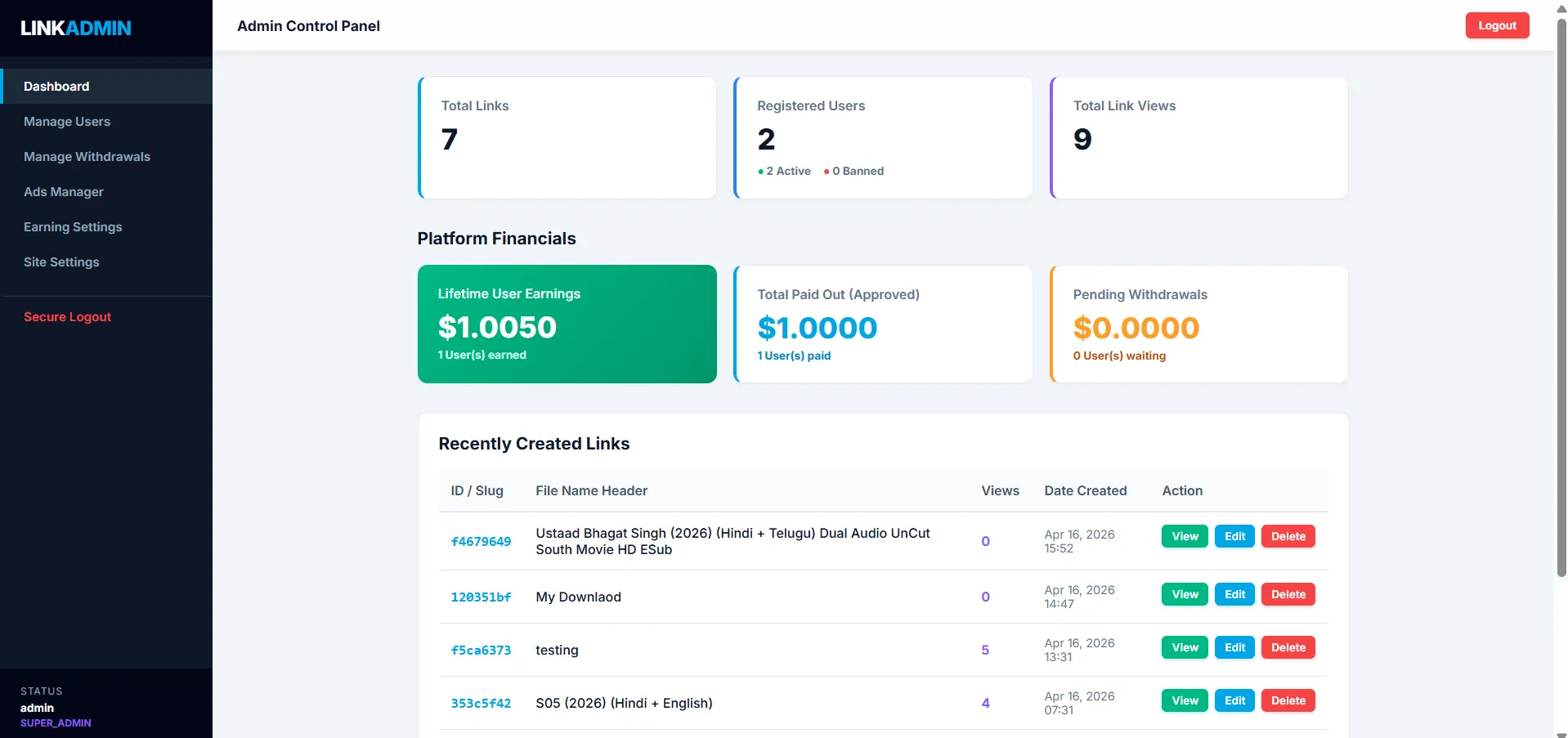This screenshot has height=738, width=1568.
Task: Select the Pending Withdrawals card
Action: point(1198,324)
